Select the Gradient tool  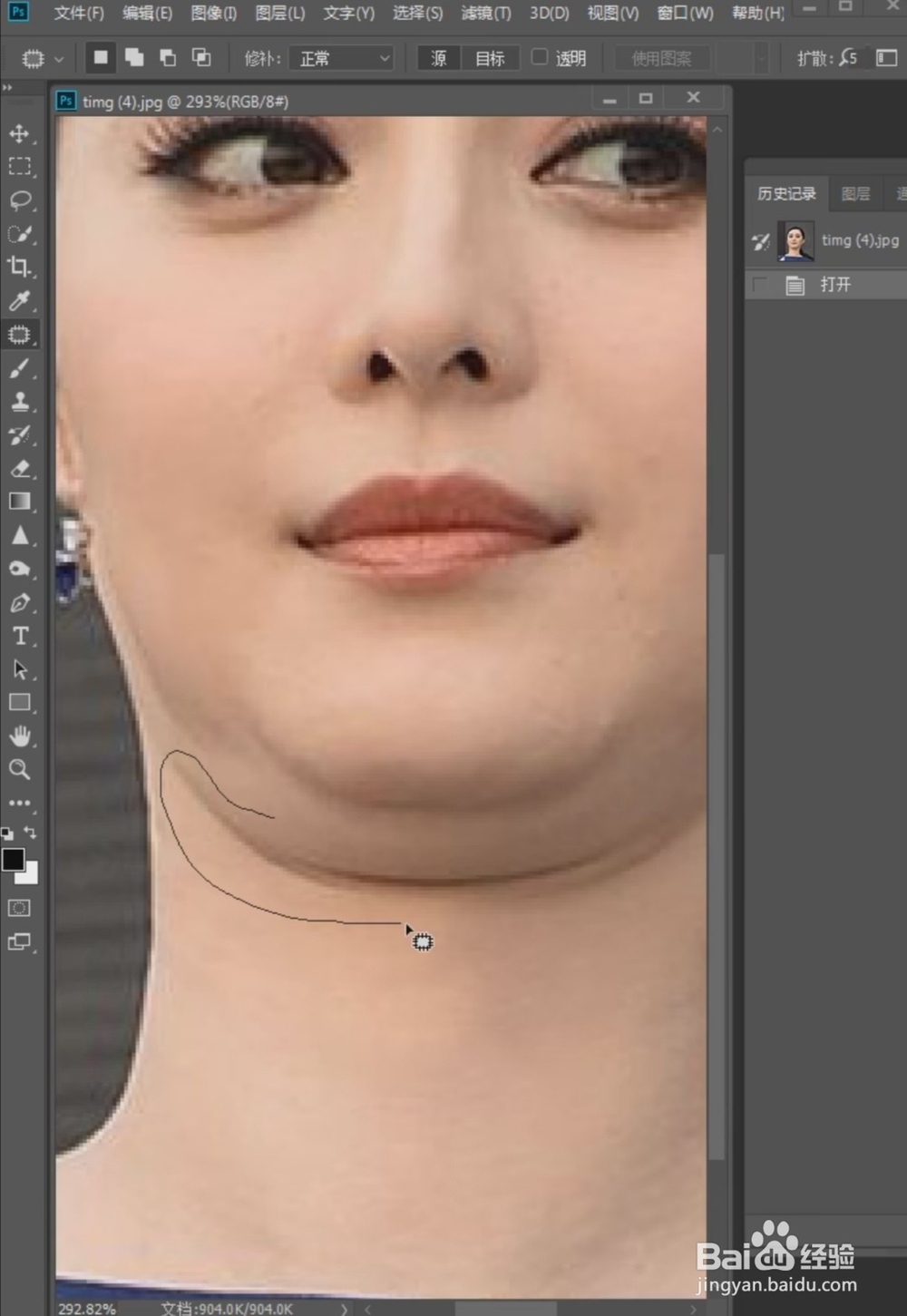pos(19,502)
